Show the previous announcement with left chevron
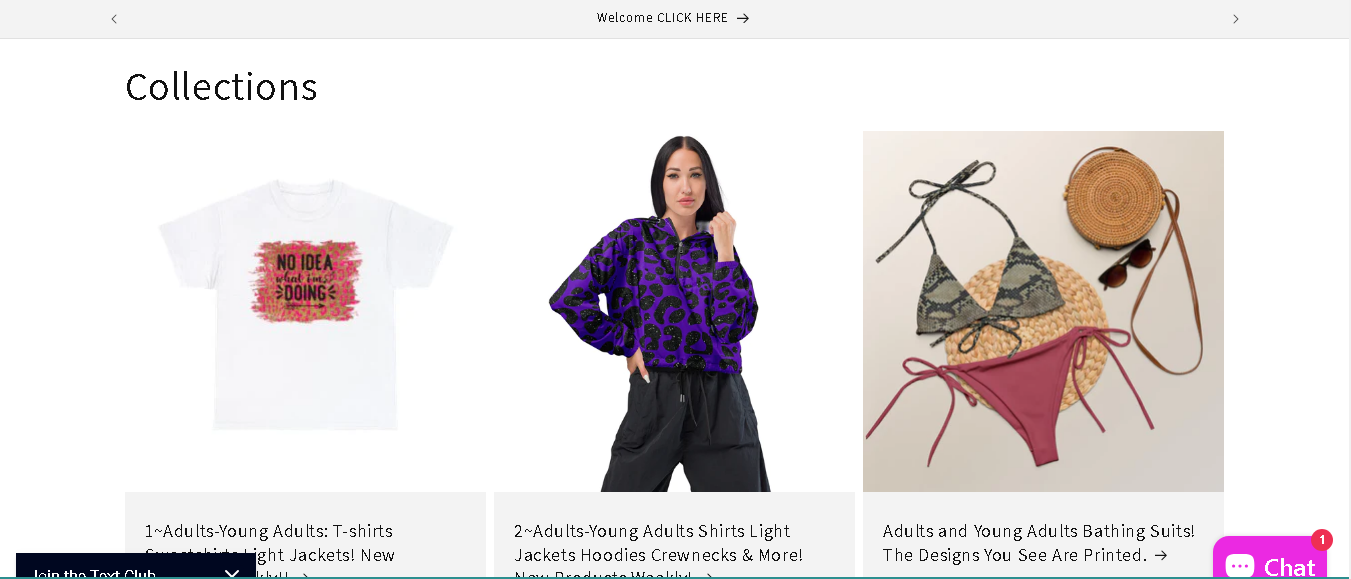 (114, 19)
